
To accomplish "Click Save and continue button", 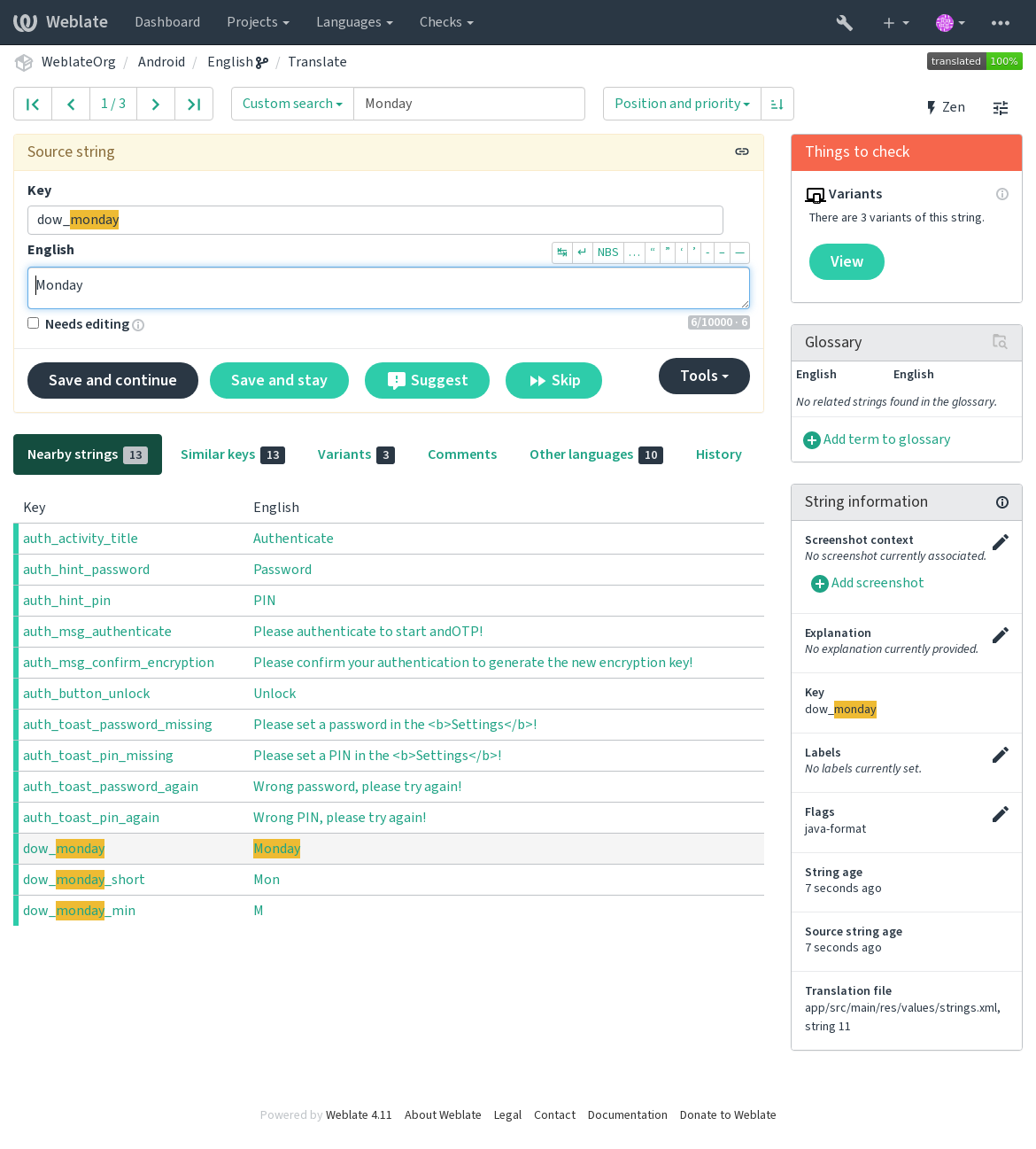I will click(x=112, y=380).
